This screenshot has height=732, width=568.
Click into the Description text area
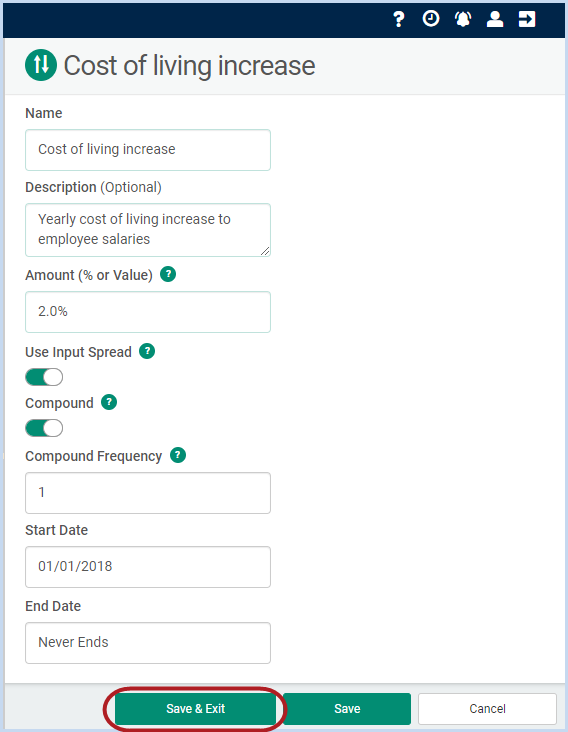tap(148, 230)
